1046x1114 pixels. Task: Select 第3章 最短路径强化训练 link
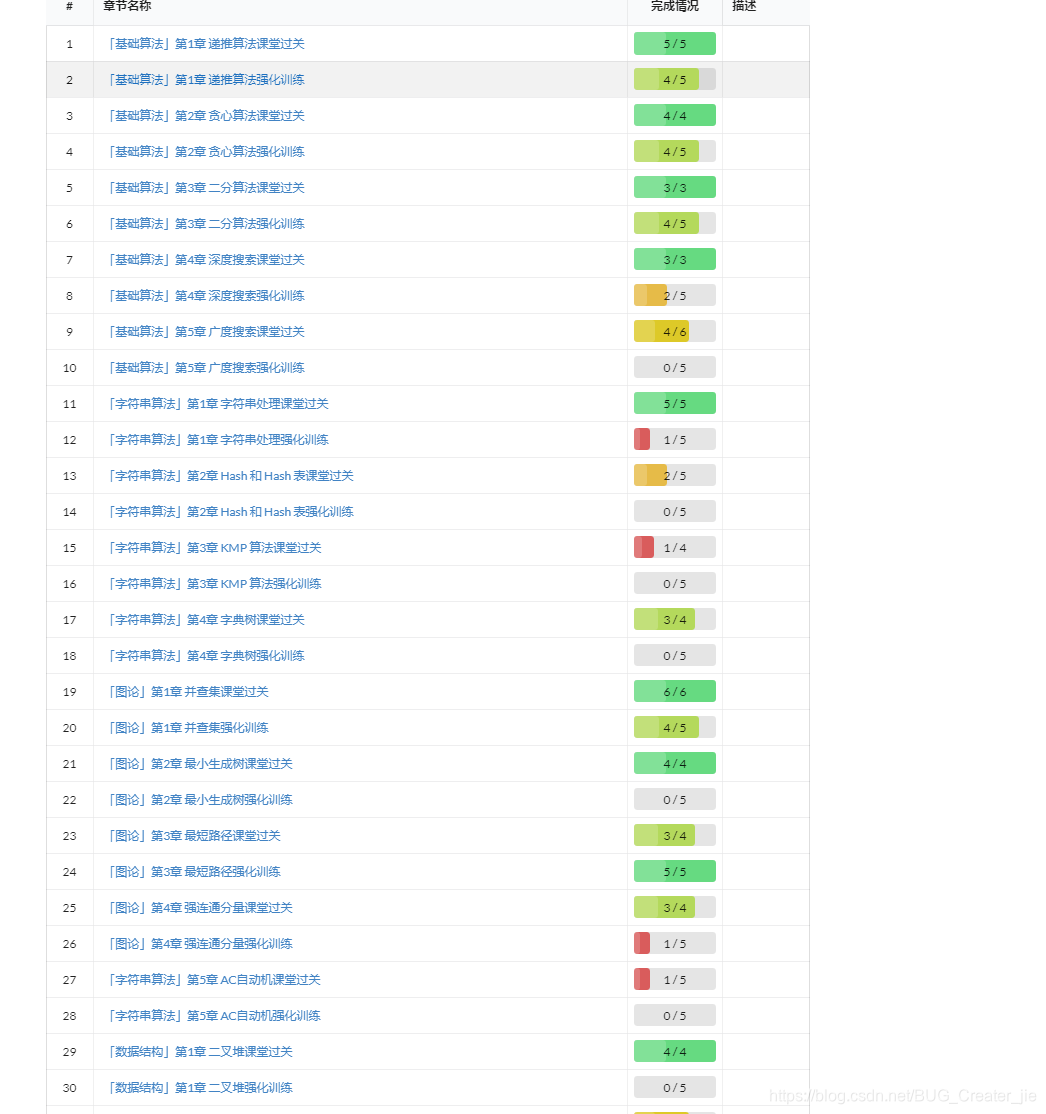193,872
